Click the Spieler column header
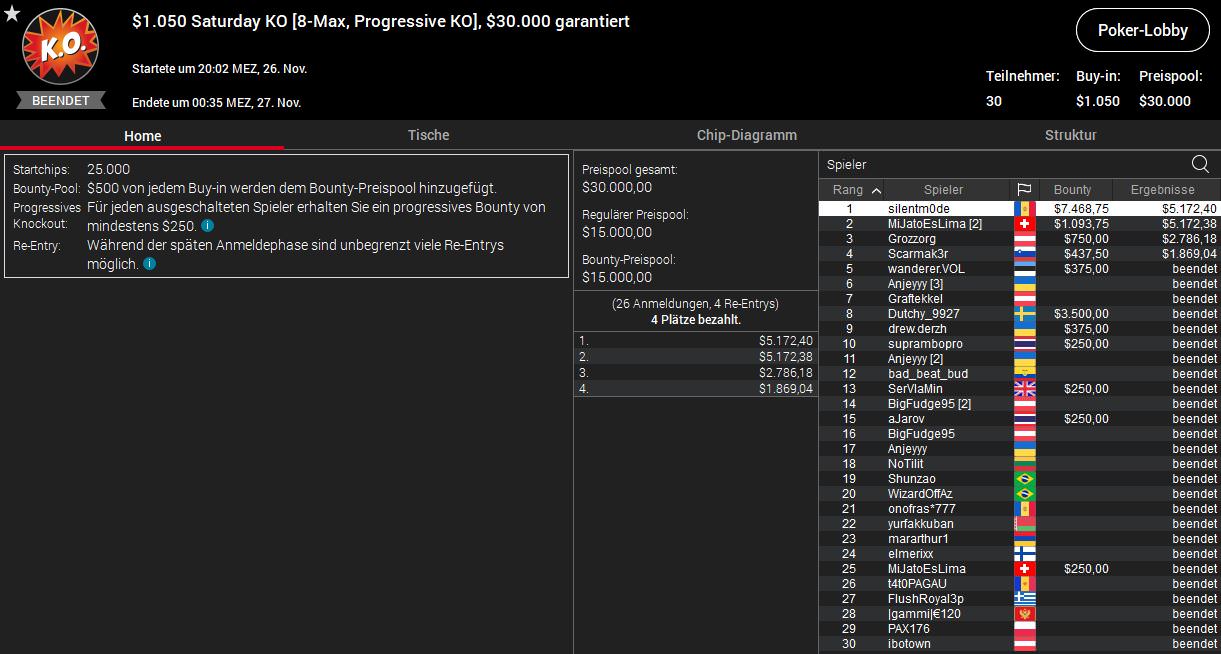 (944, 189)
